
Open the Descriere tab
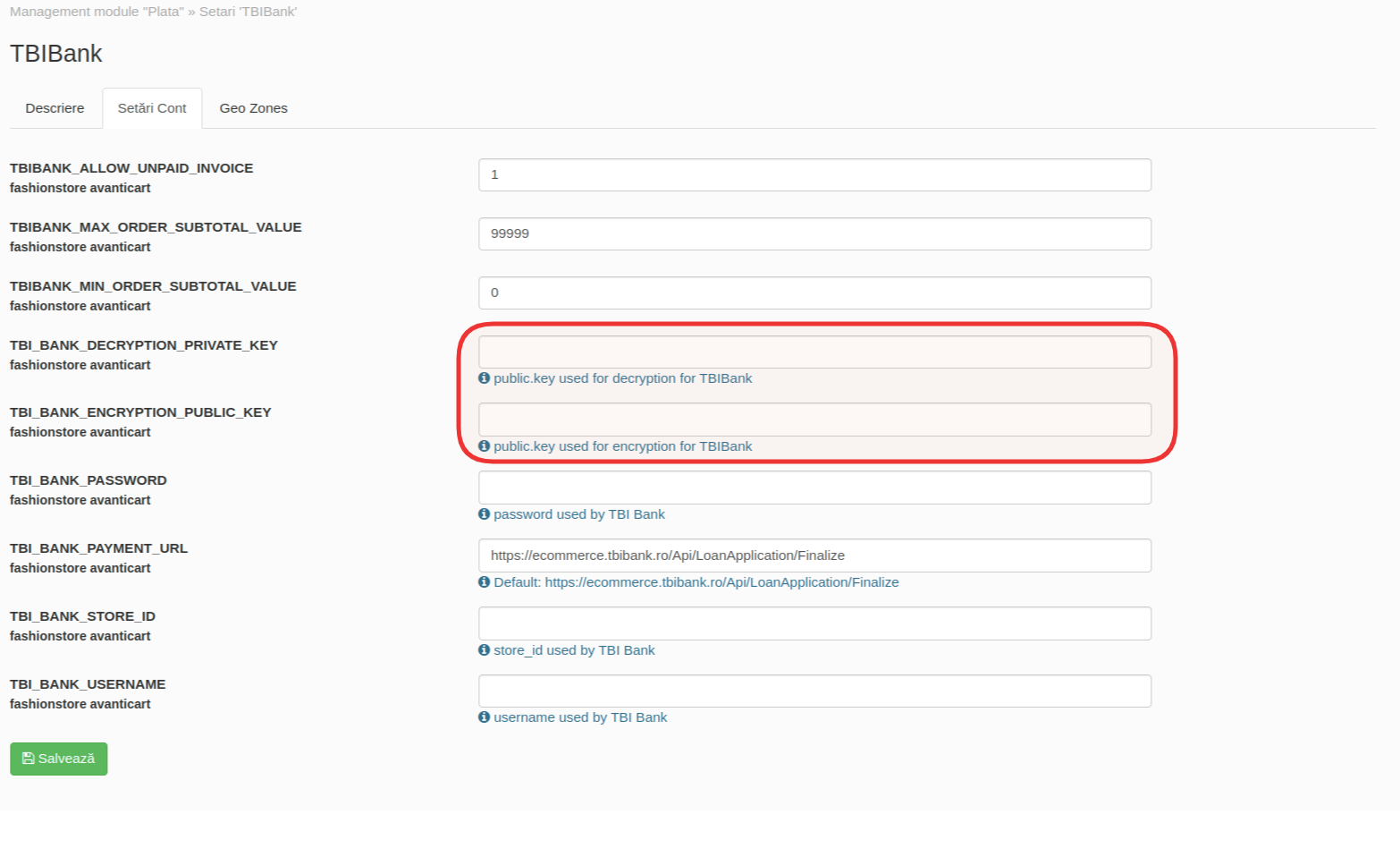[x=55, y=108]
